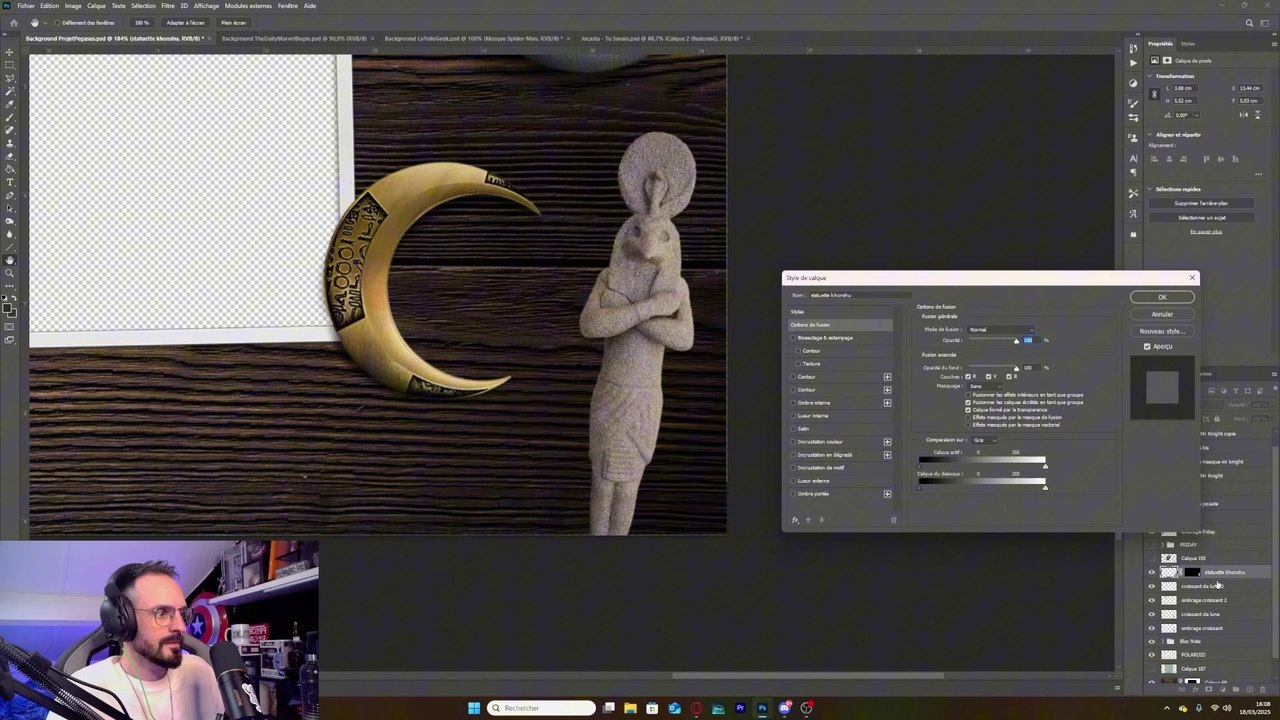Select the Magic Wand tool

[10, 91]
